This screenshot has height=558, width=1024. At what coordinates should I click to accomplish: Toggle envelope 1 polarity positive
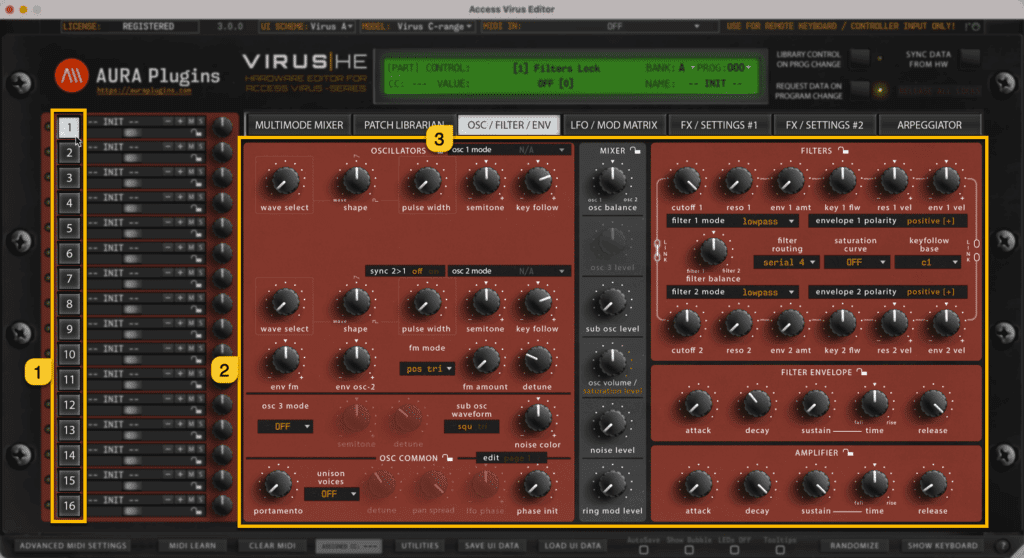pyautogui.click(x=931, y=221)
